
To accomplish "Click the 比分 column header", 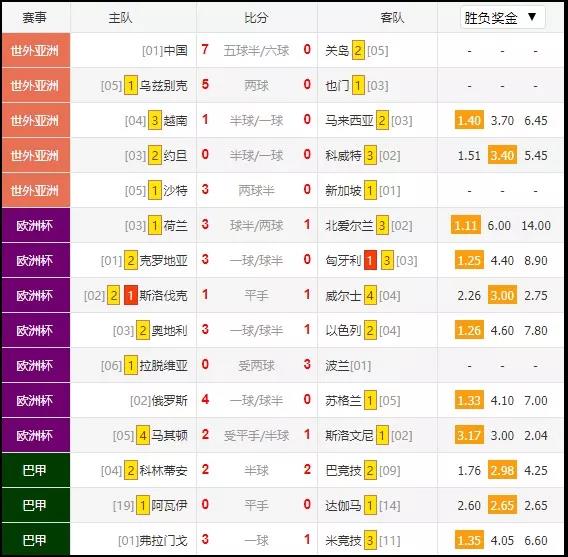I will [256, 17].
